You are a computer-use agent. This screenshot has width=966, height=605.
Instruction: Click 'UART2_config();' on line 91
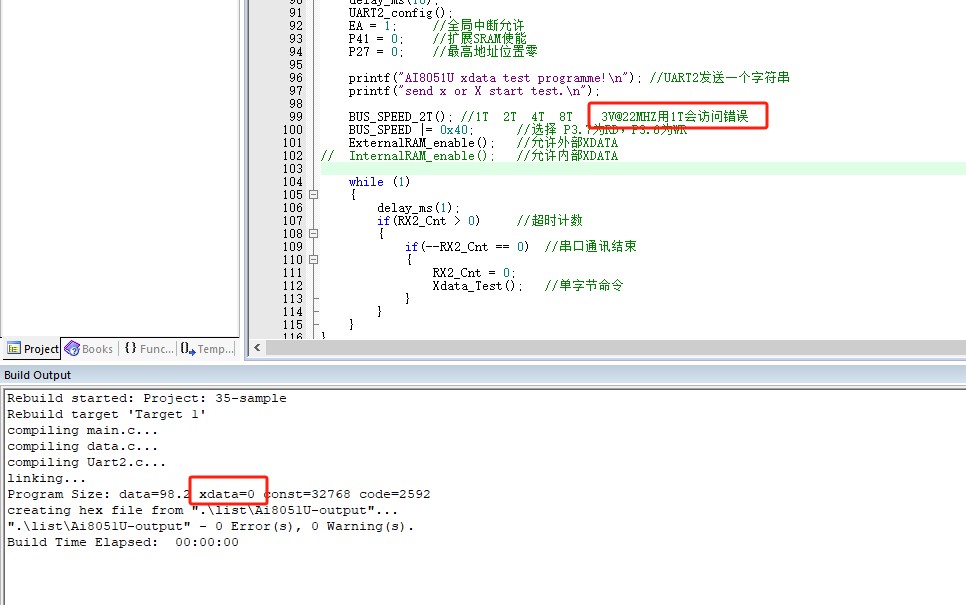point(400,12)
